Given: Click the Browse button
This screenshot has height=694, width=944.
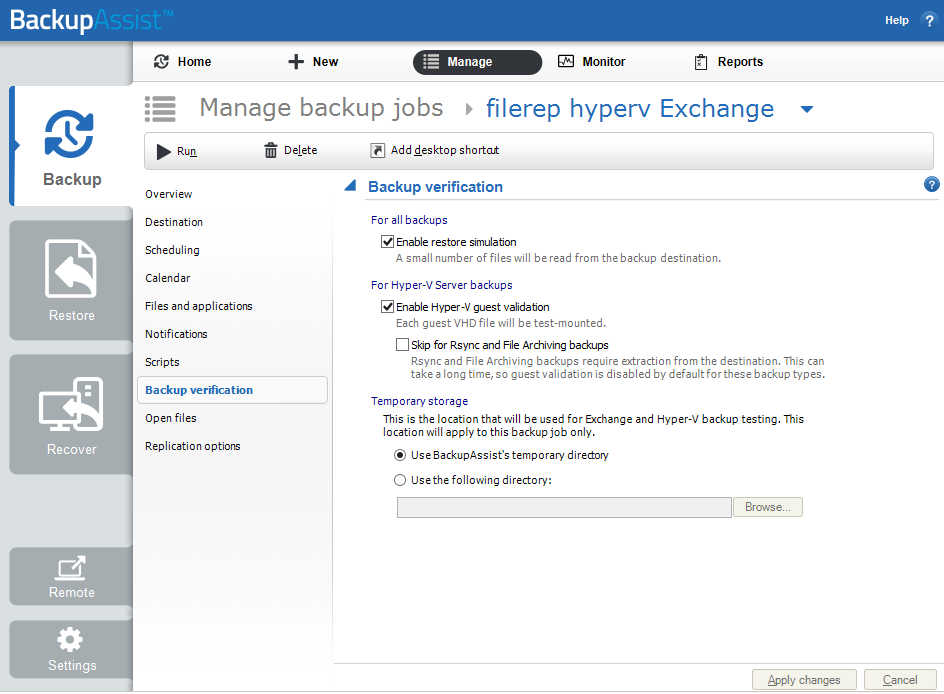Looking at the screenshot, I should pos(768,507).
